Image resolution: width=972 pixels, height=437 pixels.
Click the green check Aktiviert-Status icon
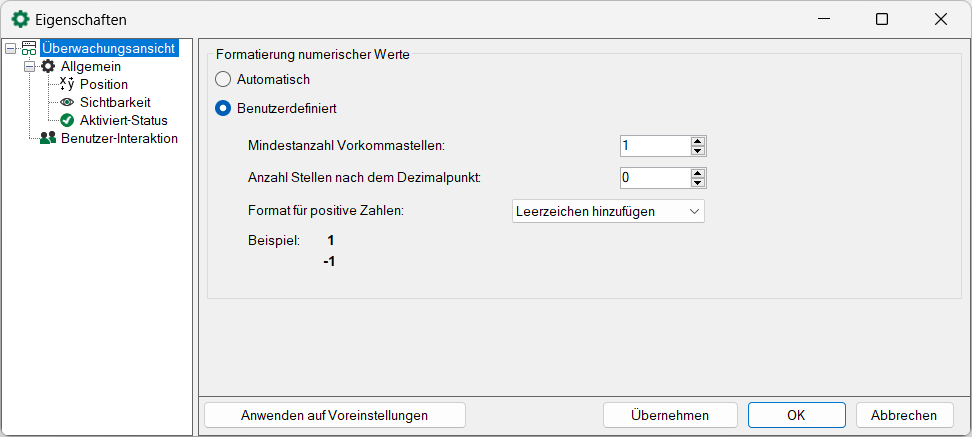67,120
